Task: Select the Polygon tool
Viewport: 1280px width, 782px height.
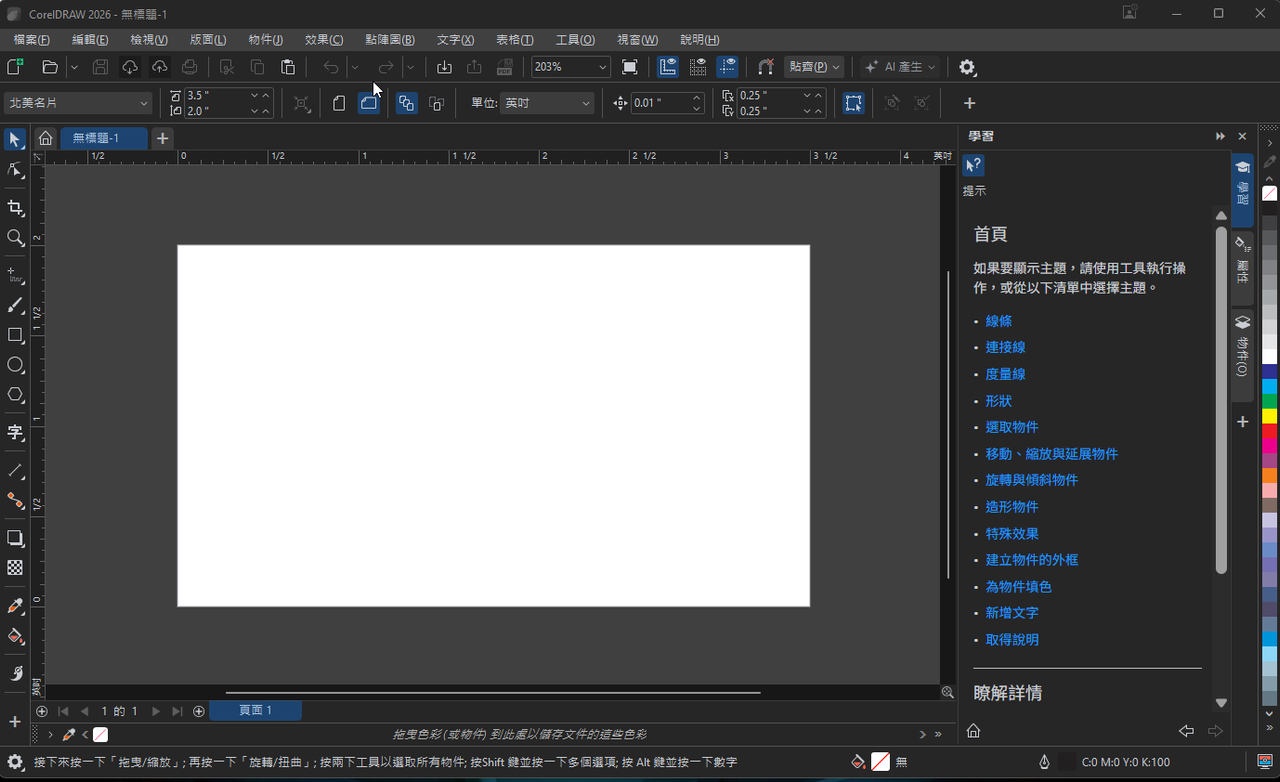Action: coord(15,395)
